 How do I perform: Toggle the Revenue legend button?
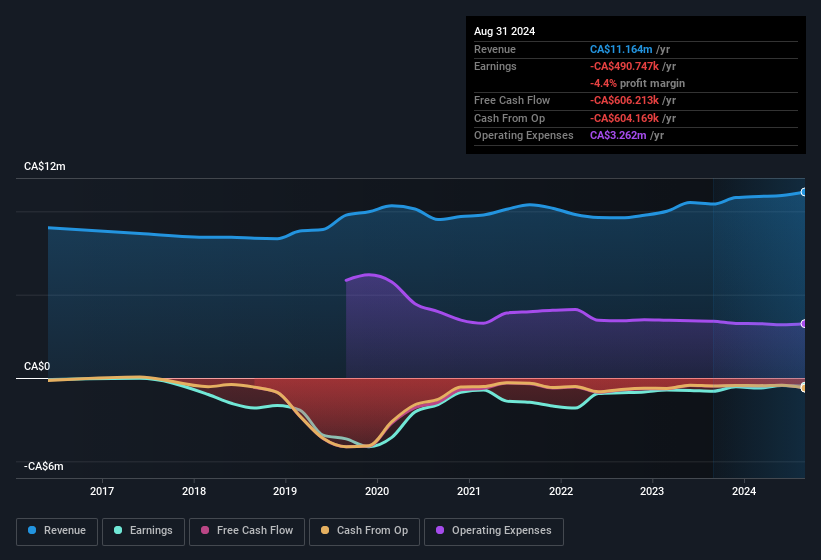click(x=57, y=532)
